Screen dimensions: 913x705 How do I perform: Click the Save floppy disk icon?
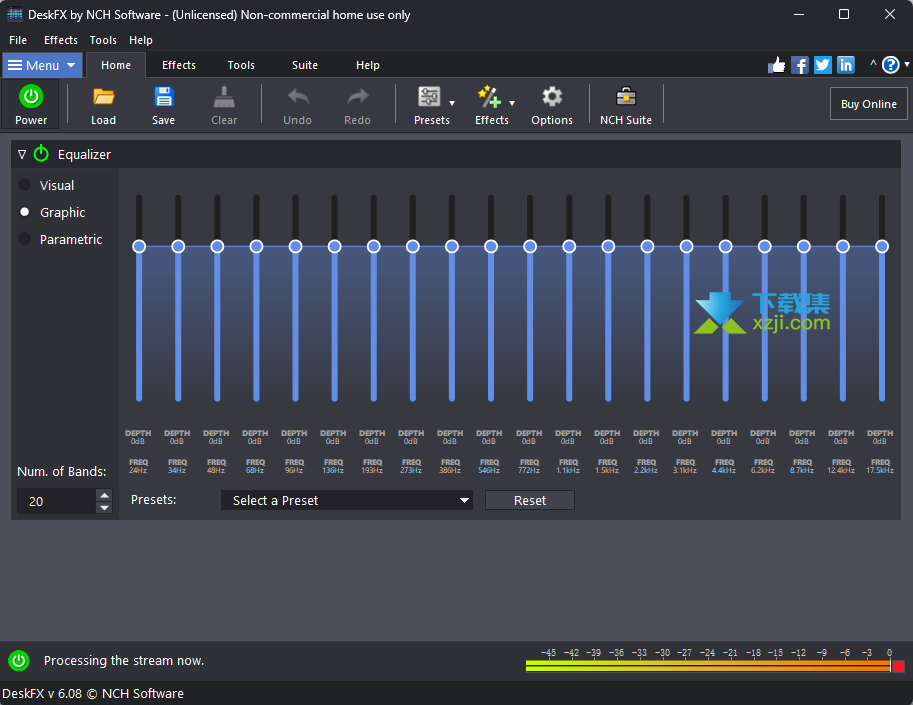[164, 97]
